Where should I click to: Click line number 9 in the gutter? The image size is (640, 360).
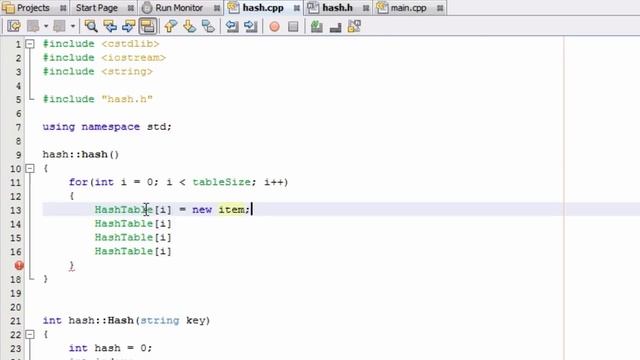coord(18,155)
